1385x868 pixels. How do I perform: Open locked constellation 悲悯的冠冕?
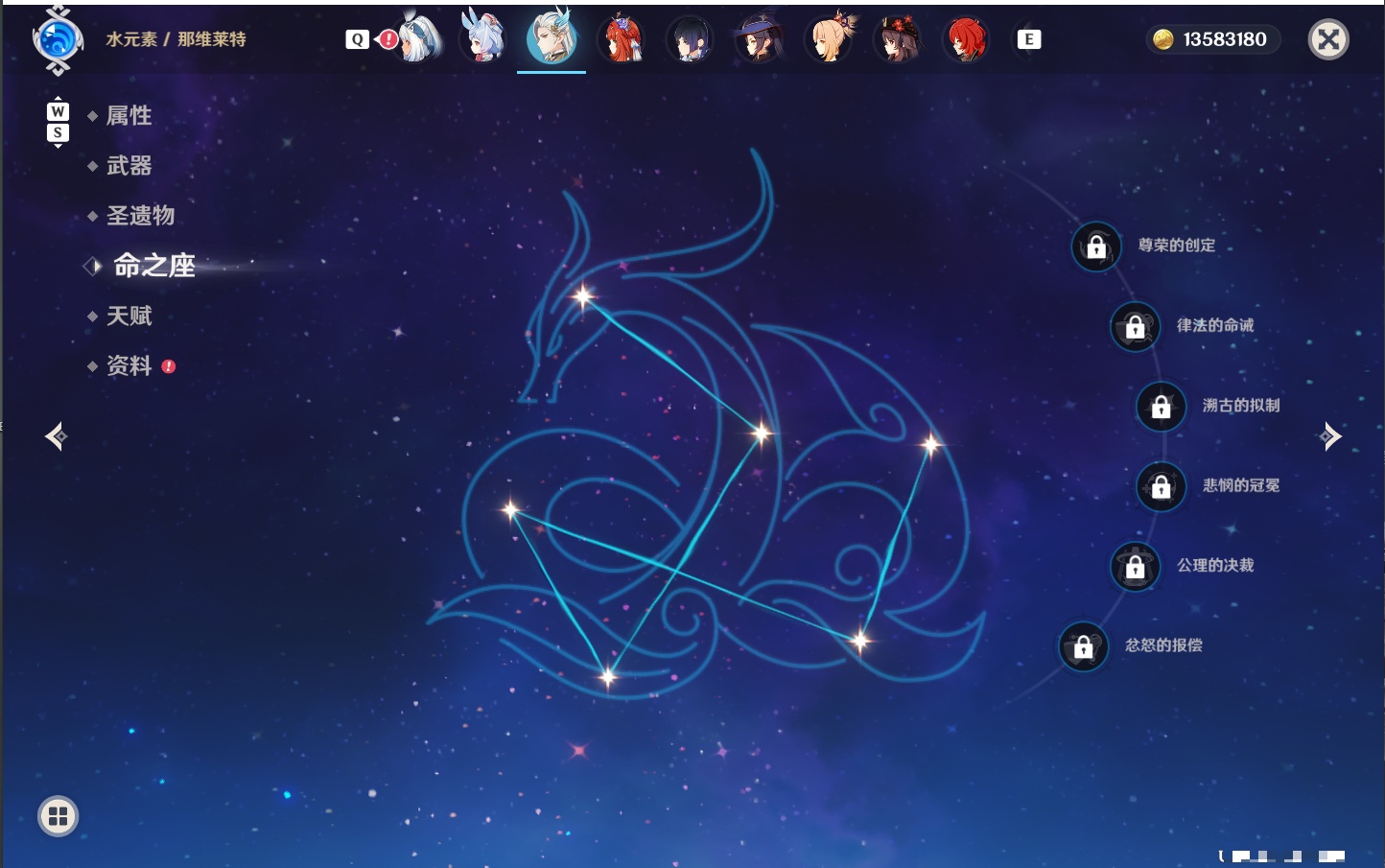coord(1161,486)
